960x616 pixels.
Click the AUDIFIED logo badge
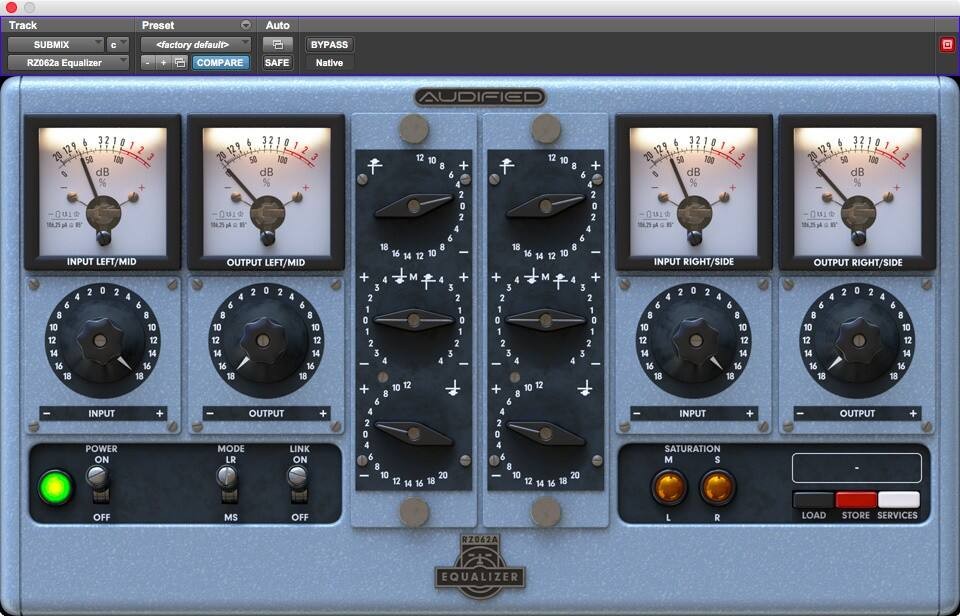(480, 97)
